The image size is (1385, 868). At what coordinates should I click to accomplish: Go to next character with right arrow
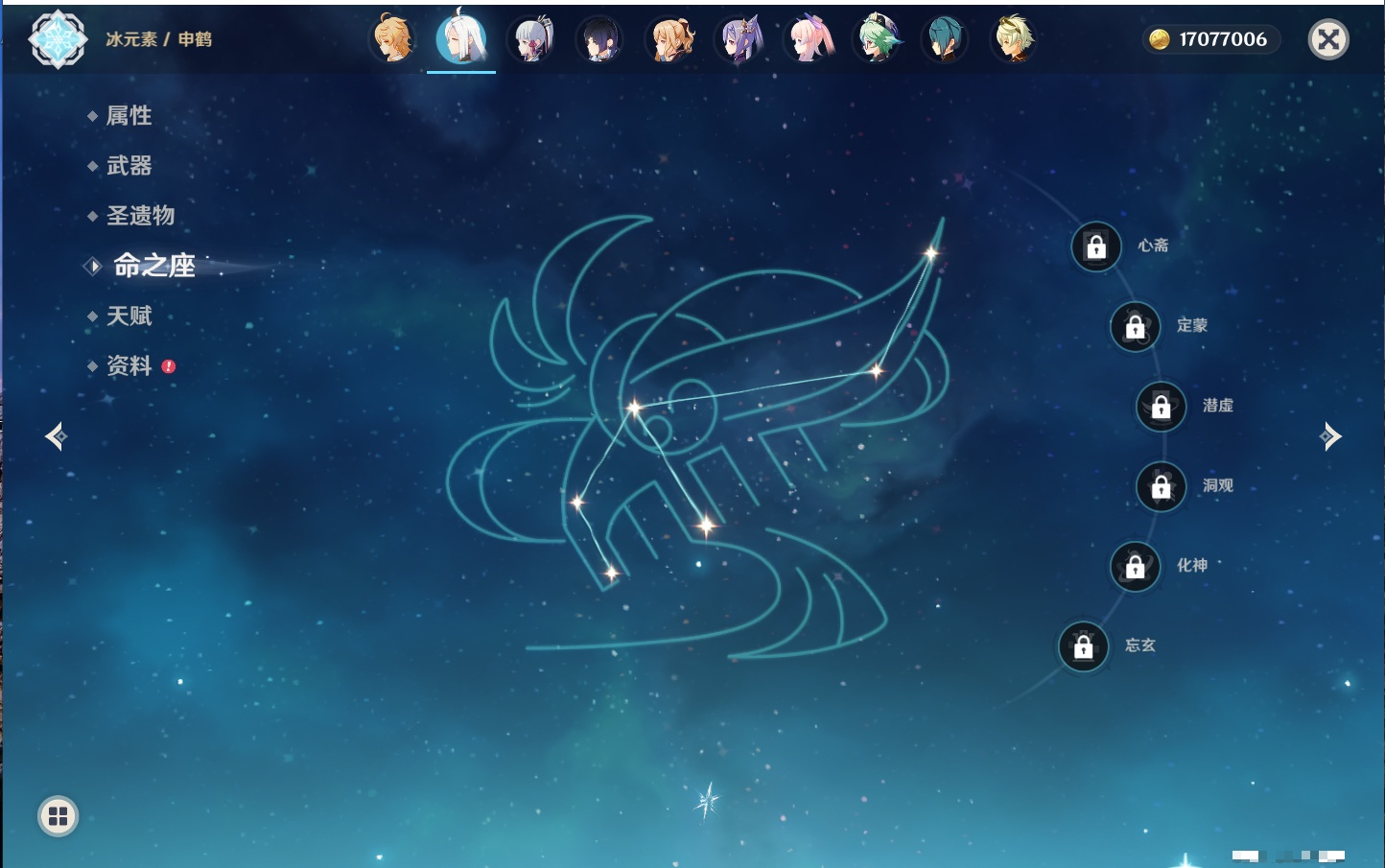coord(1330,436)
